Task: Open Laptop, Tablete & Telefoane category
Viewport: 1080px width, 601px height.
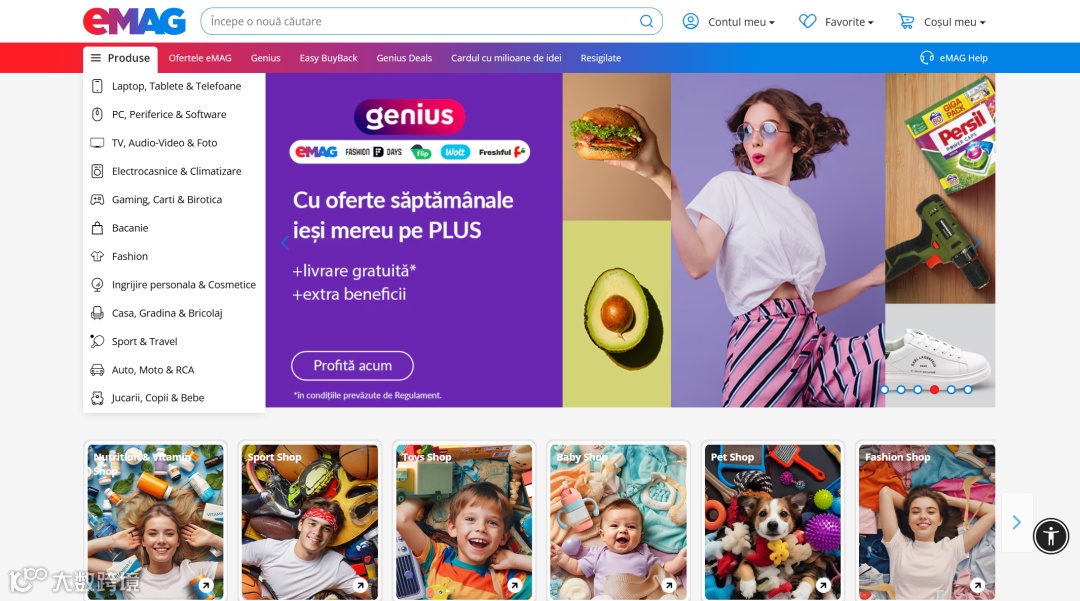Action: click(x=174, y=86)
